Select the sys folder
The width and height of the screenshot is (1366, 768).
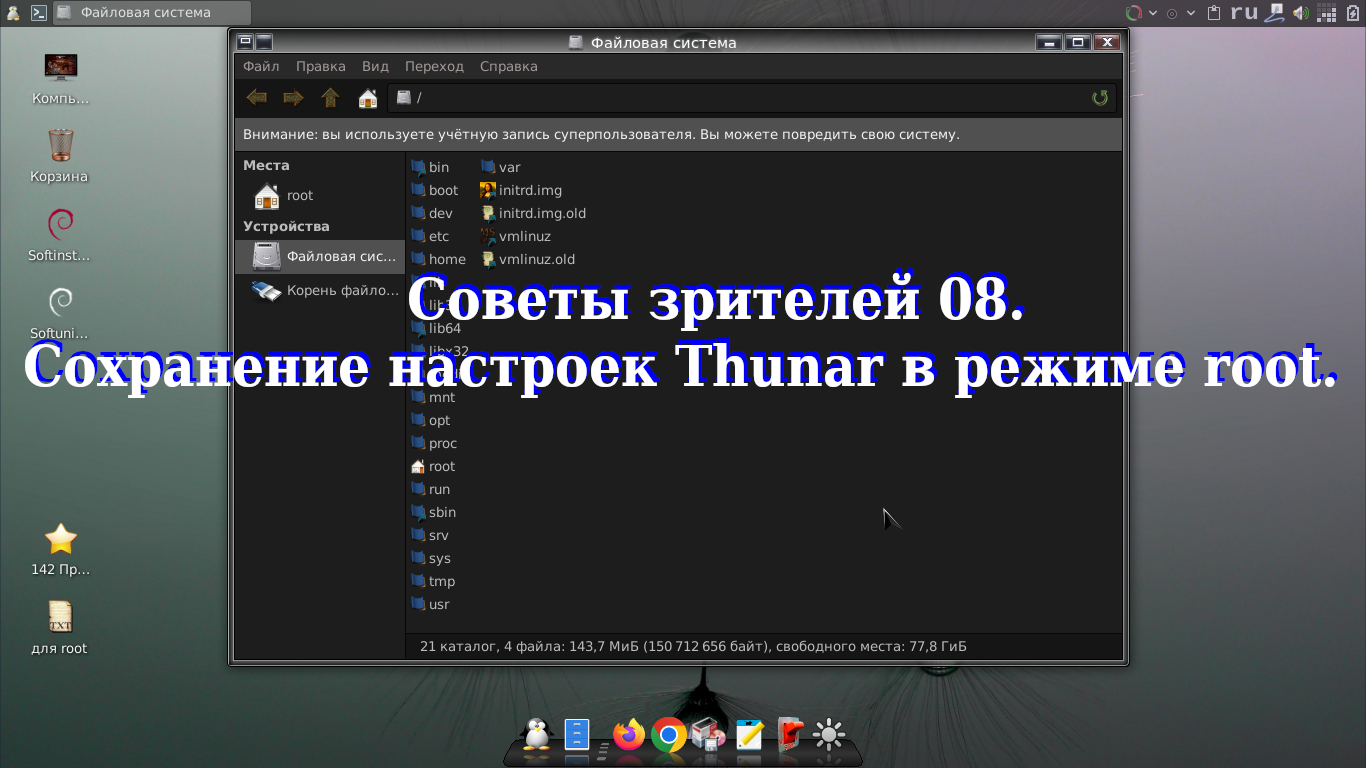pyautogui.click(x=431, y=558)
